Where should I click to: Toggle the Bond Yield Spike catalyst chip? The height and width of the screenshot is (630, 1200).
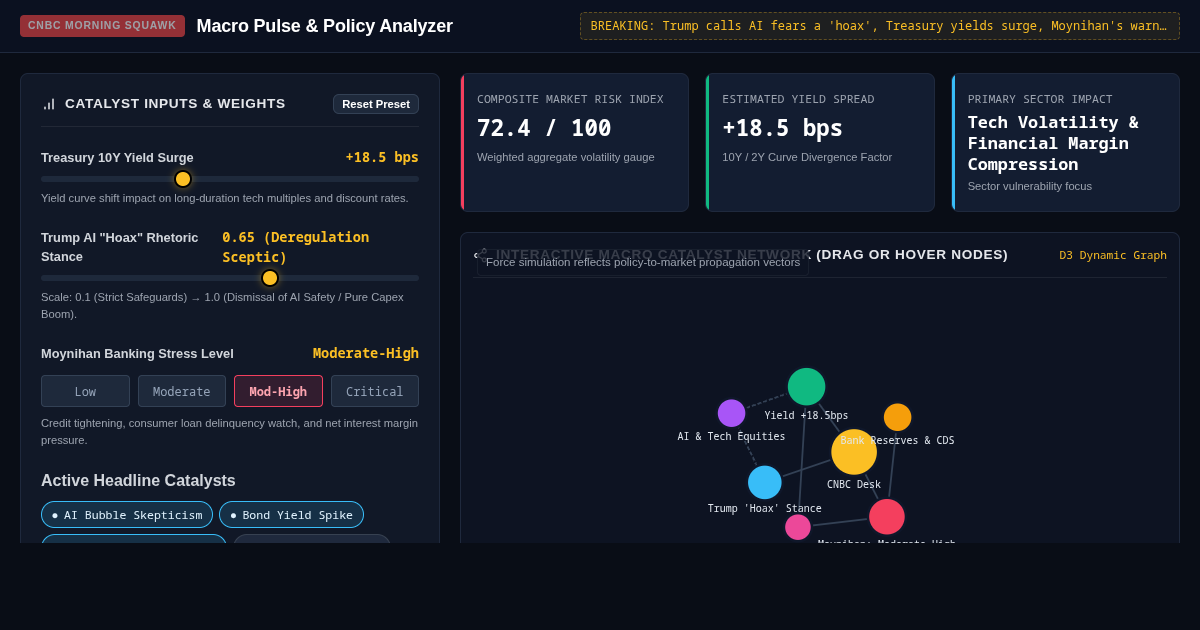[x=291, y=515]
